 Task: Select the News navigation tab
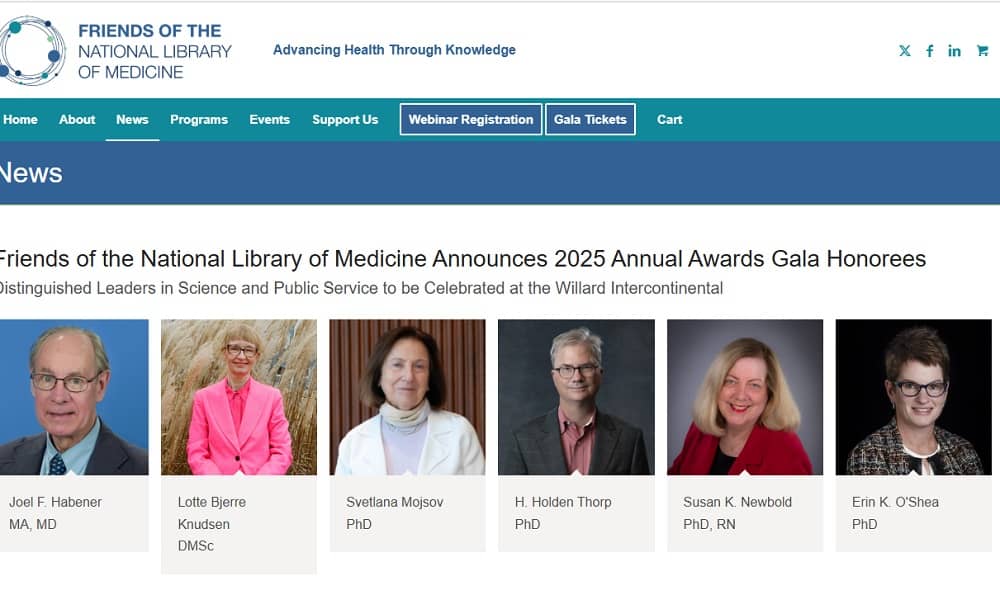click(x=132, y=119)
